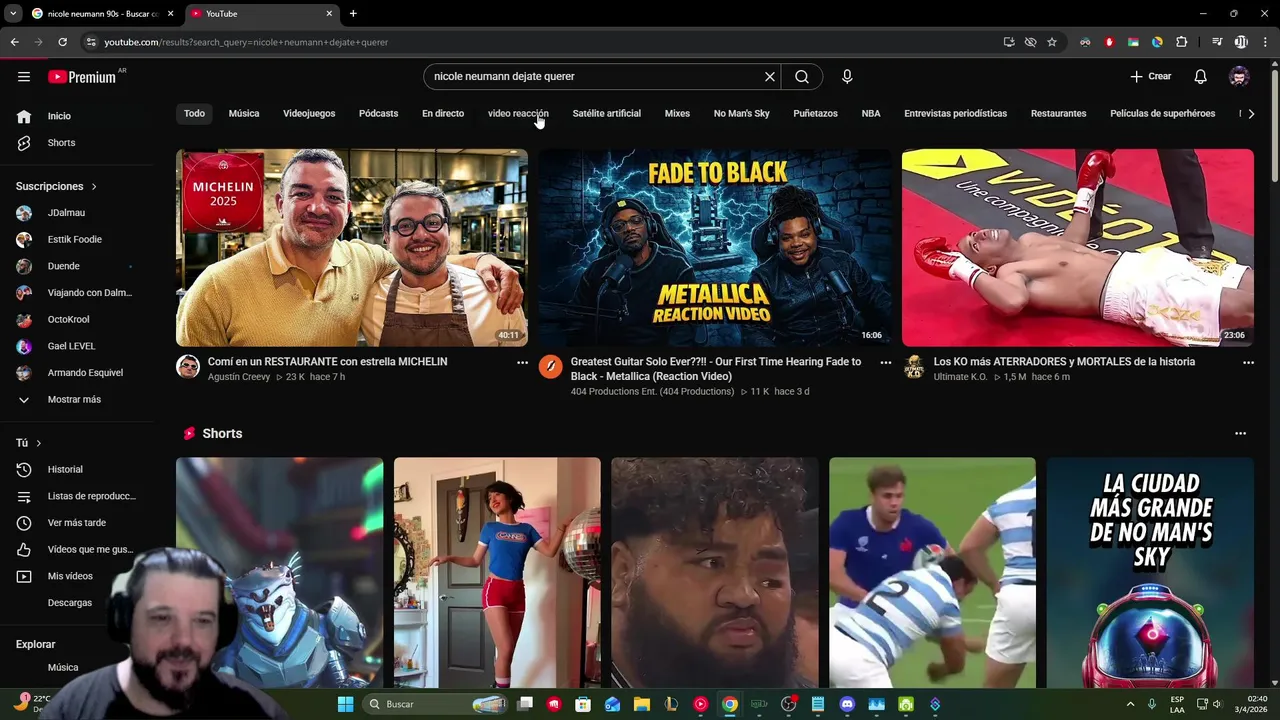The image size is (1280, 720).
Task: Open the Agustín Creevy channel avatar
Action: point(188,366)
